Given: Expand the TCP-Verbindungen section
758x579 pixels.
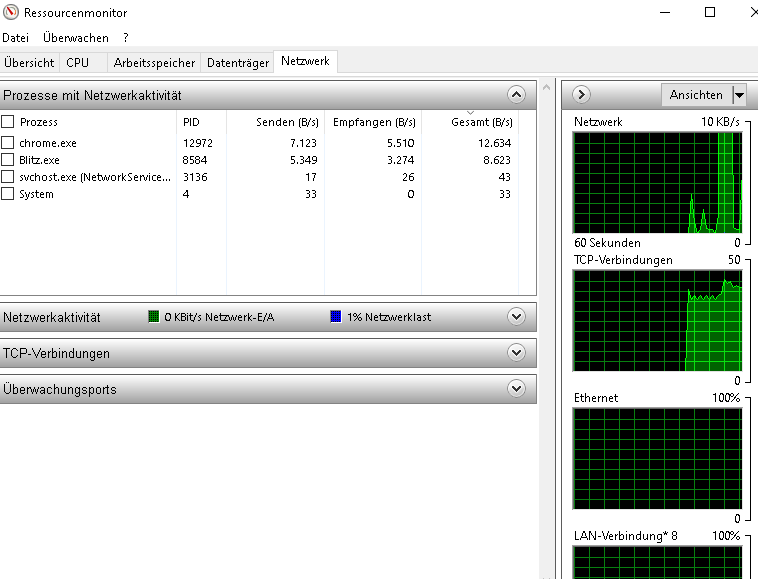Looking at the screenshot, I should [x=516, y=352].
